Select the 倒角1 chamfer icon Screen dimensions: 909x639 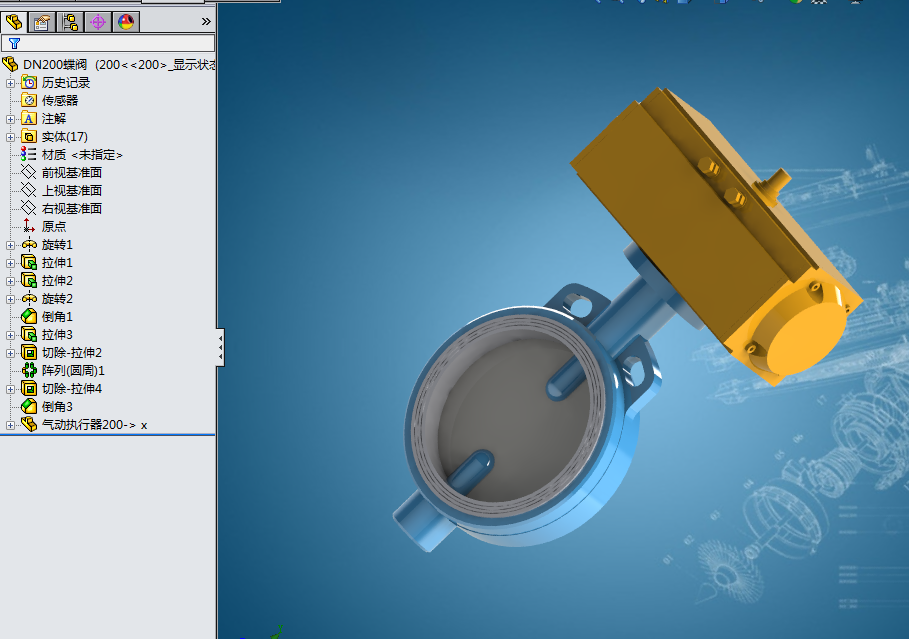pyautogui.click(x=29, y=317)
